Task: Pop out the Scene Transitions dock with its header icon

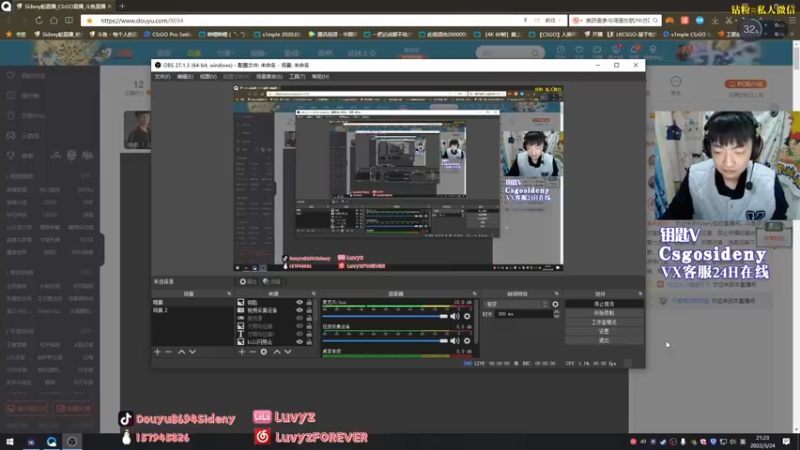Action: point(557,294)
